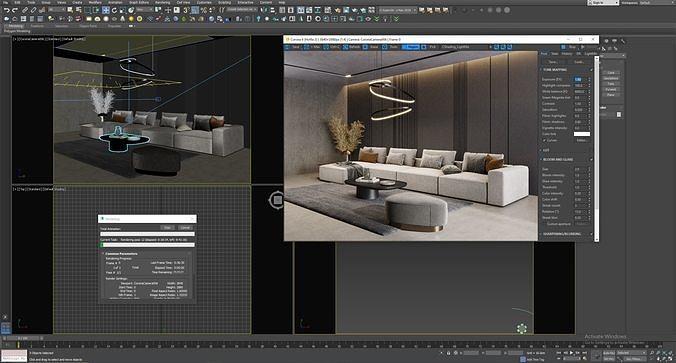Click the Unlink Selection tool icon
676x363 pixels.
(33, 10)
